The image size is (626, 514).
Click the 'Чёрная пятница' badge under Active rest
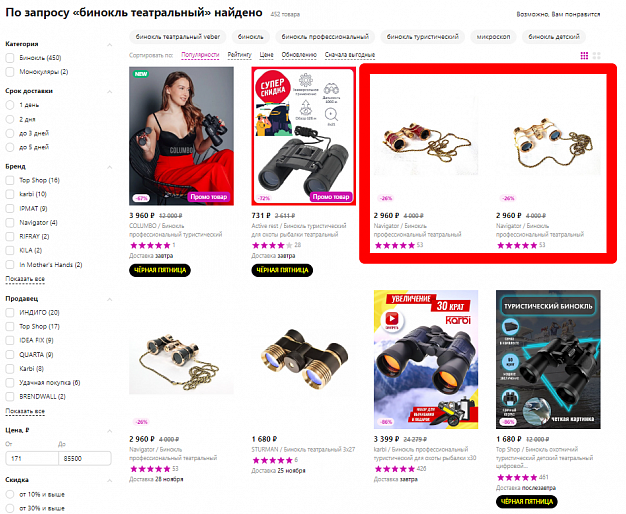click(282, 270)
